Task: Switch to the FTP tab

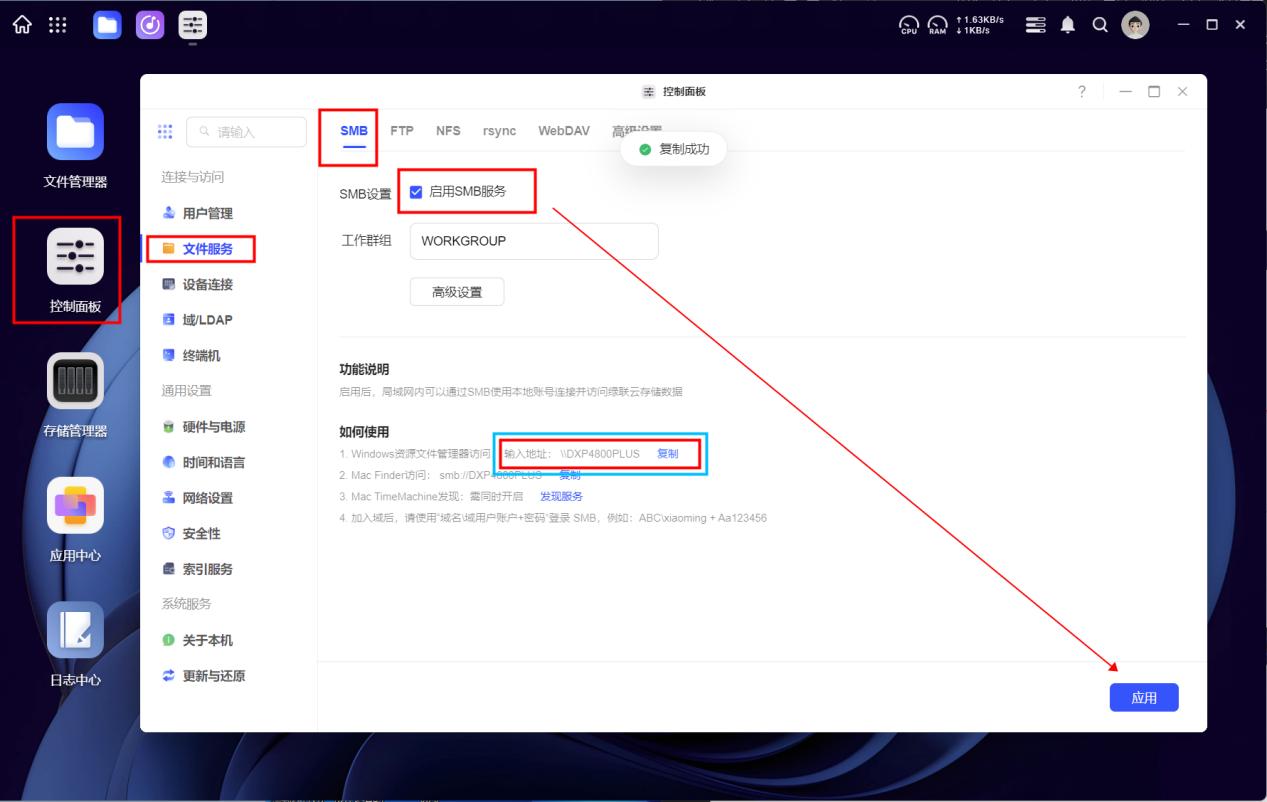Action: (x=402, y=131)
